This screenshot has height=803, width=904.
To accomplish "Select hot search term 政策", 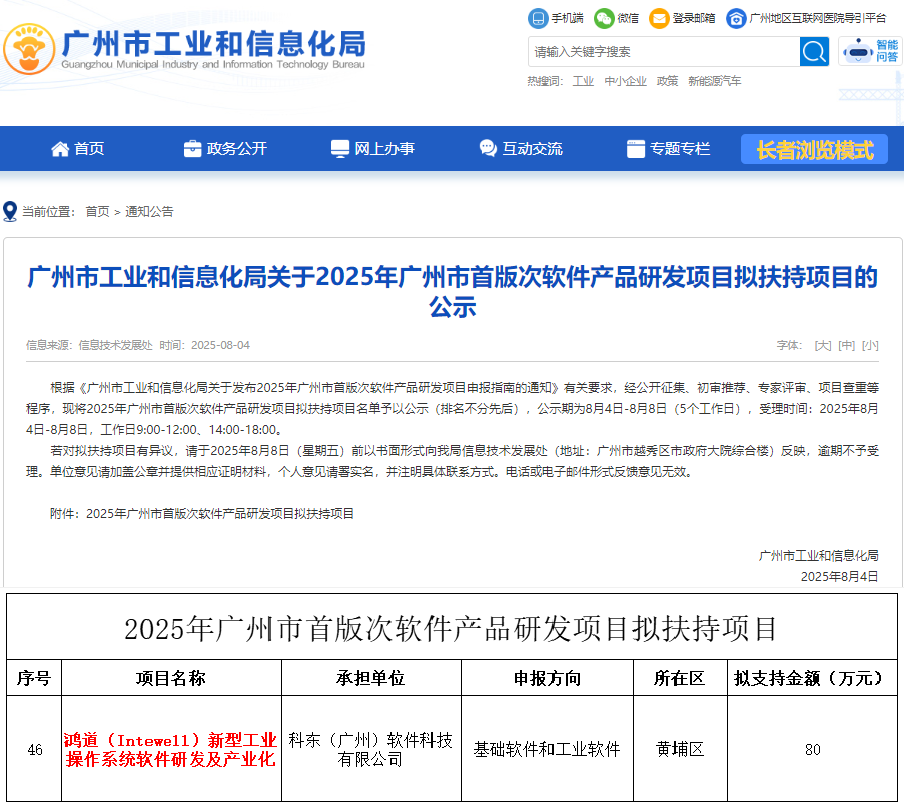I will pyautogui.click(x=668, y=81).
